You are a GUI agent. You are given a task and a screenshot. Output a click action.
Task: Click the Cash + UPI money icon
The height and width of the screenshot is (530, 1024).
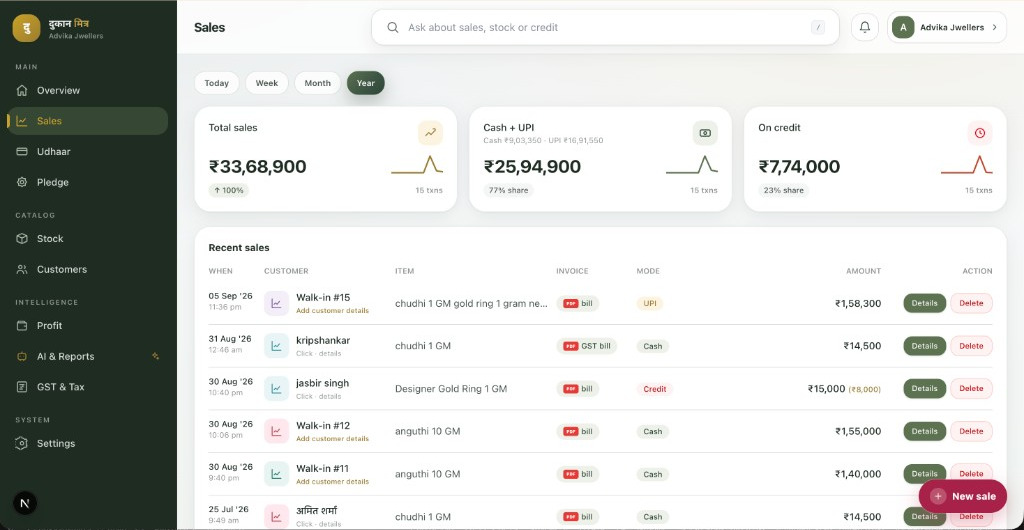(705, 132)
